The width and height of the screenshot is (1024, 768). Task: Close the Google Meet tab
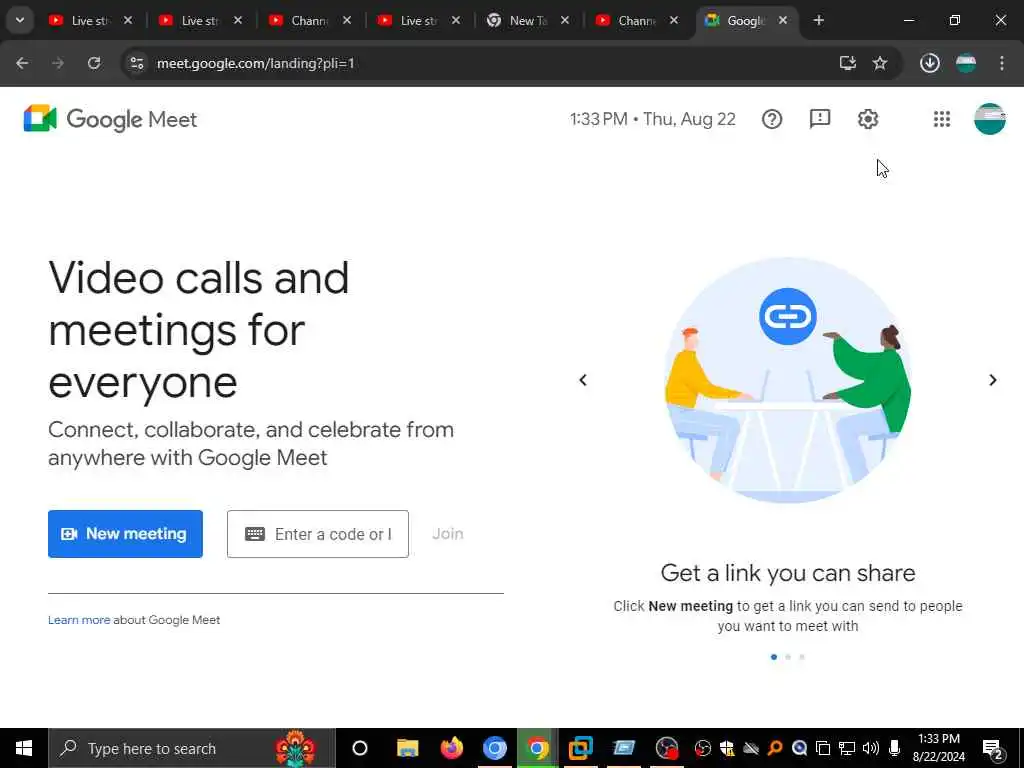[x=782, y=20]
